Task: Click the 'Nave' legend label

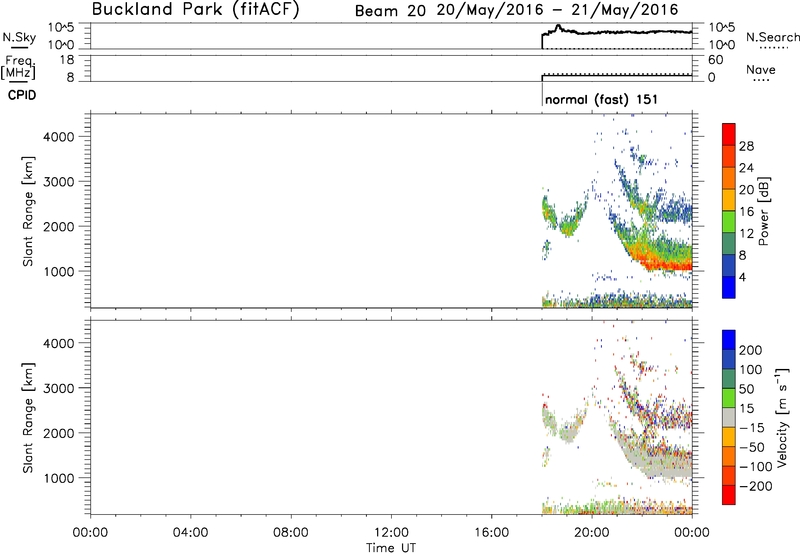Action: click(761, 69)
